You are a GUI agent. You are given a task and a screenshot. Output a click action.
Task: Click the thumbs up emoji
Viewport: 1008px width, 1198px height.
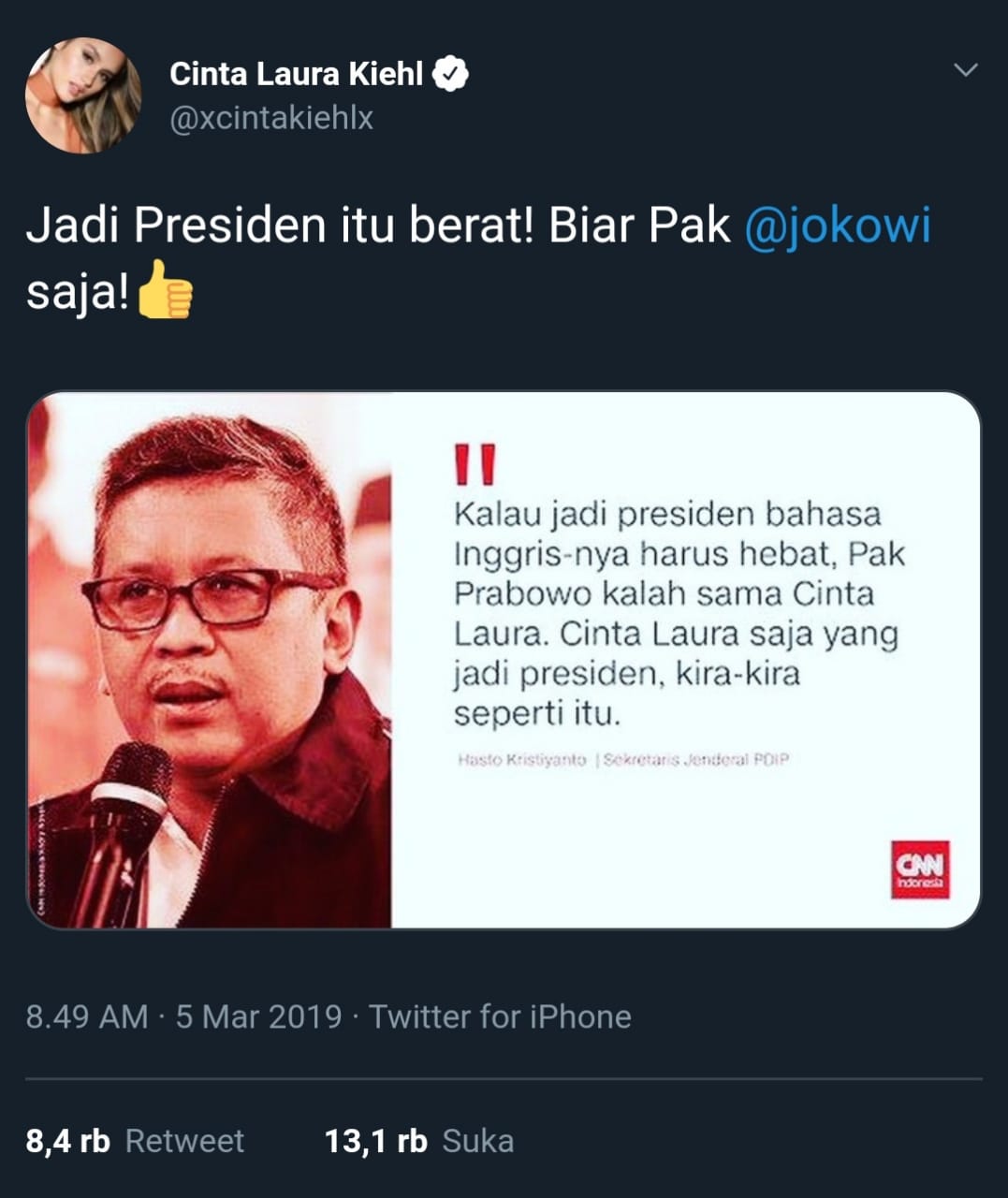click(x=165, y=289)
